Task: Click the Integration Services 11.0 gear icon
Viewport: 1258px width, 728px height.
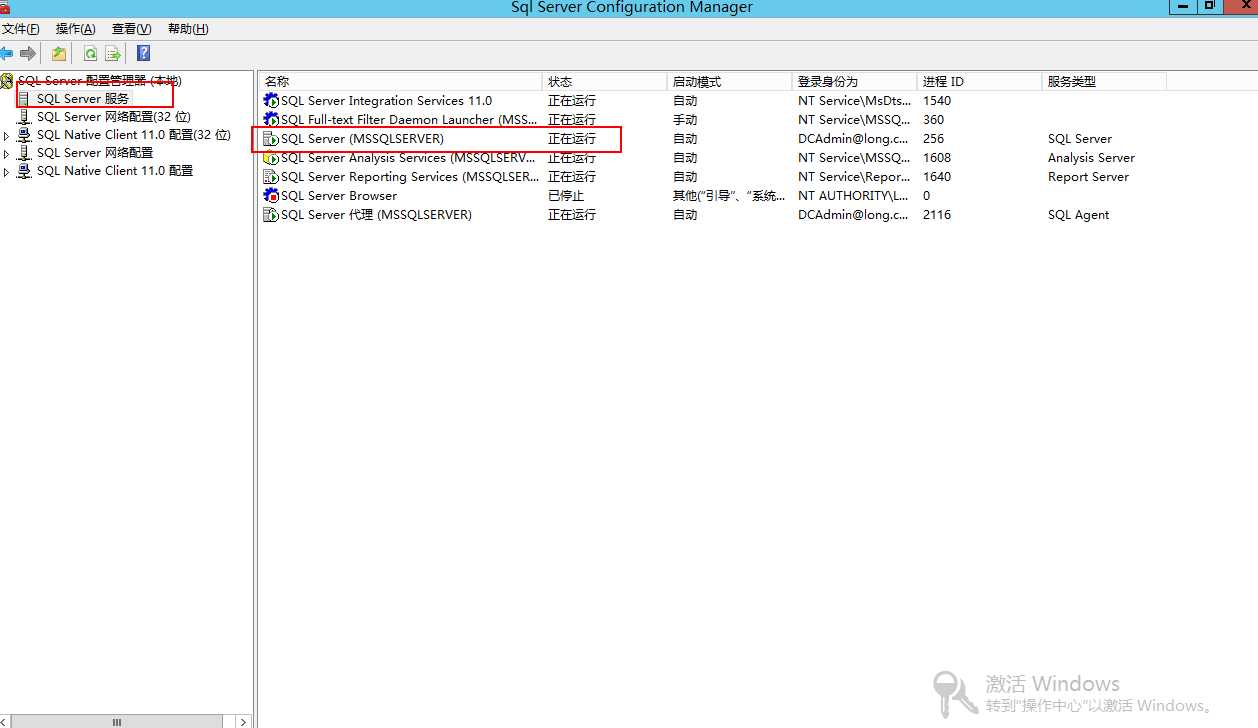Action: 271,101
